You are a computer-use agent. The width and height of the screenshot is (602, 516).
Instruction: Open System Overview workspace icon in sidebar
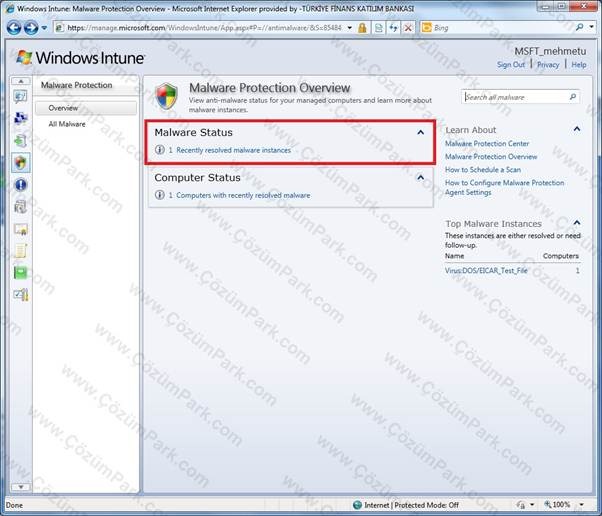pos(20,96)
